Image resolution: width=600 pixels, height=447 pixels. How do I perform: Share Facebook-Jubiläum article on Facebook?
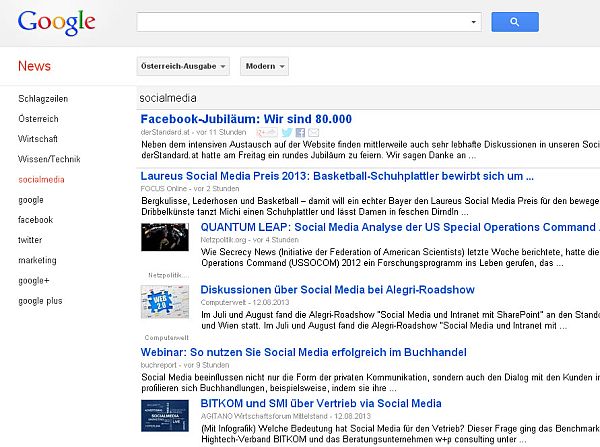(299, 132)
